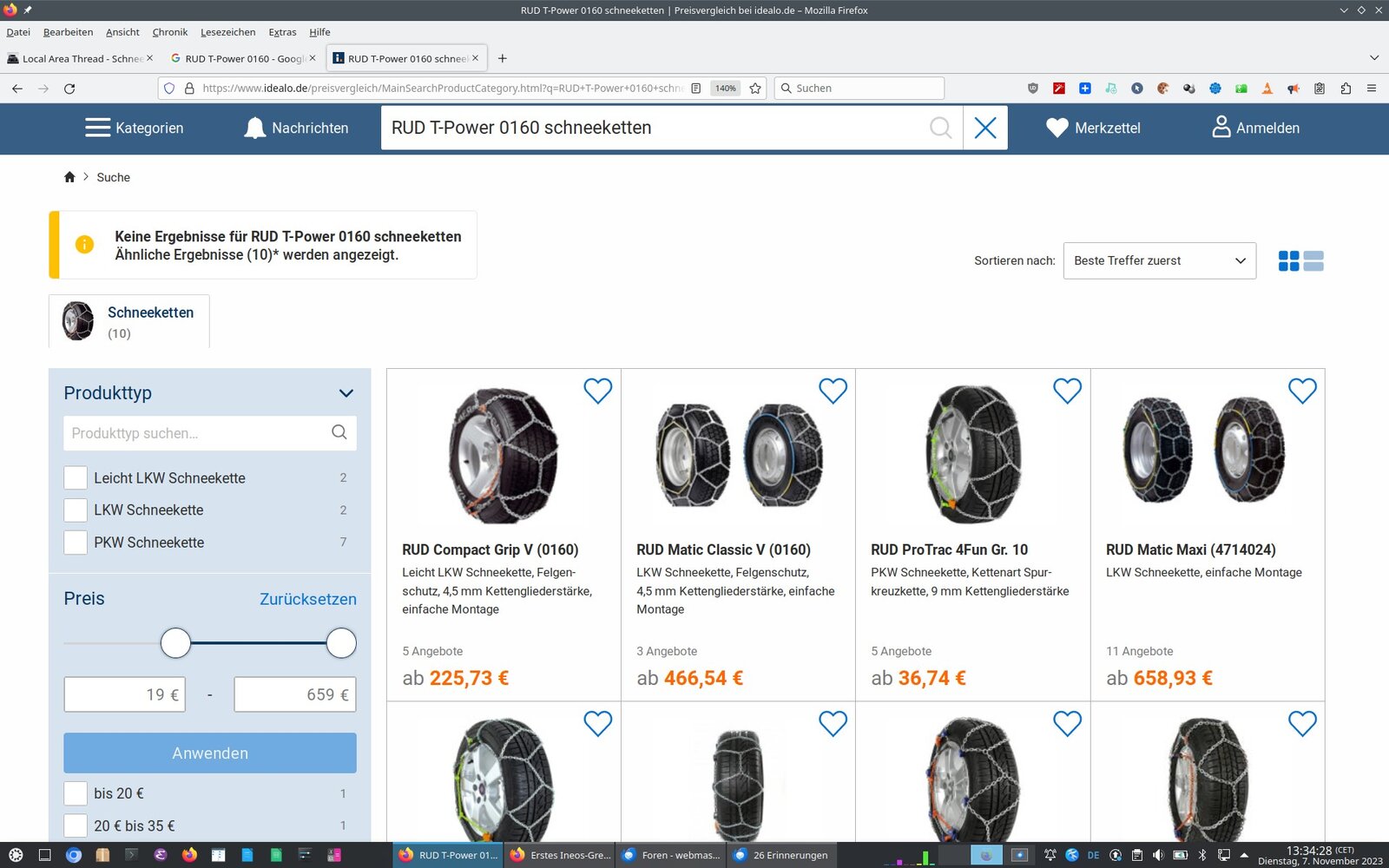Click the tracking protection shield icon
This screenshot has width=1389, height=868.
[x=169, y=88]
